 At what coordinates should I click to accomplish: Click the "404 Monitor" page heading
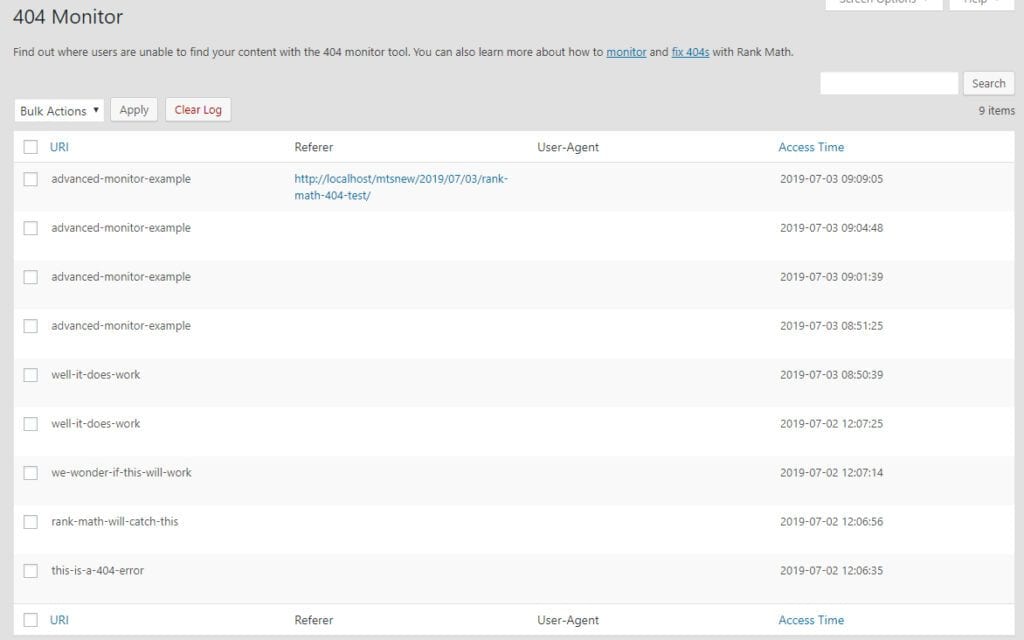click(68, 17)
